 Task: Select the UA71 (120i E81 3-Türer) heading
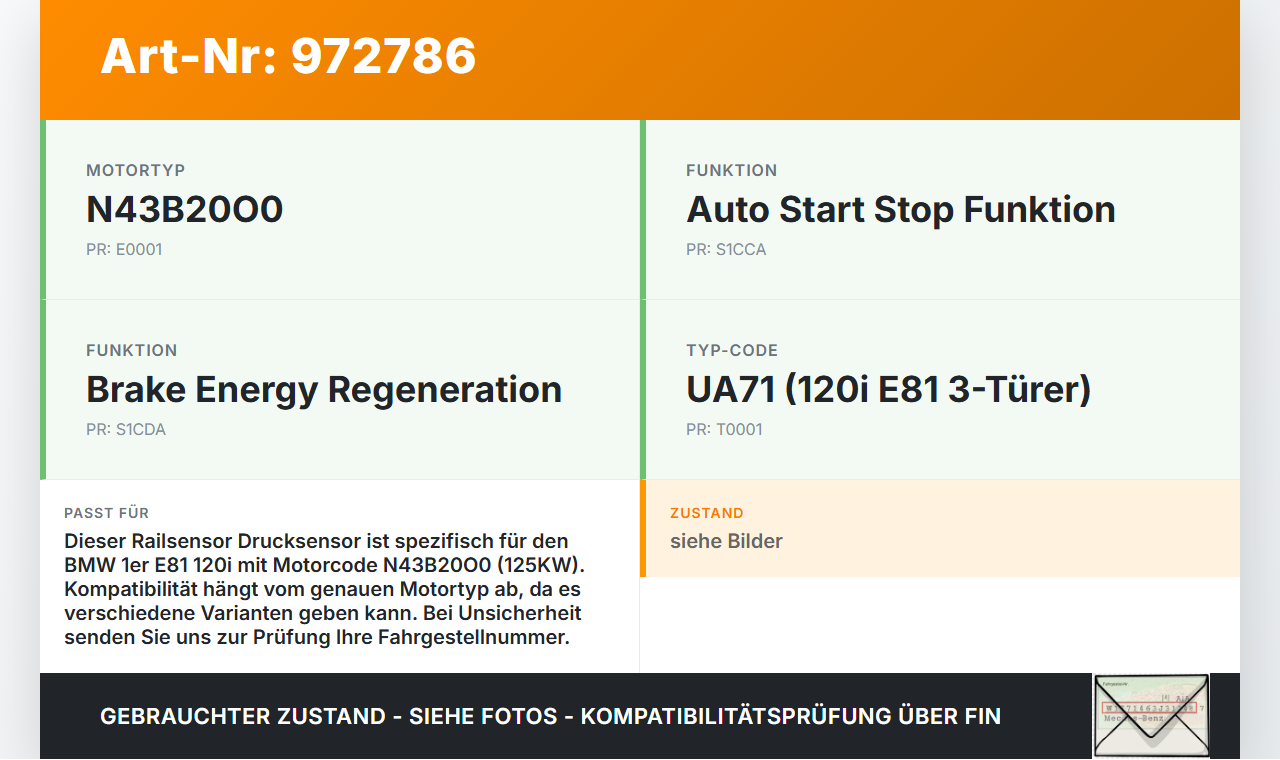(x=889, y=389)
